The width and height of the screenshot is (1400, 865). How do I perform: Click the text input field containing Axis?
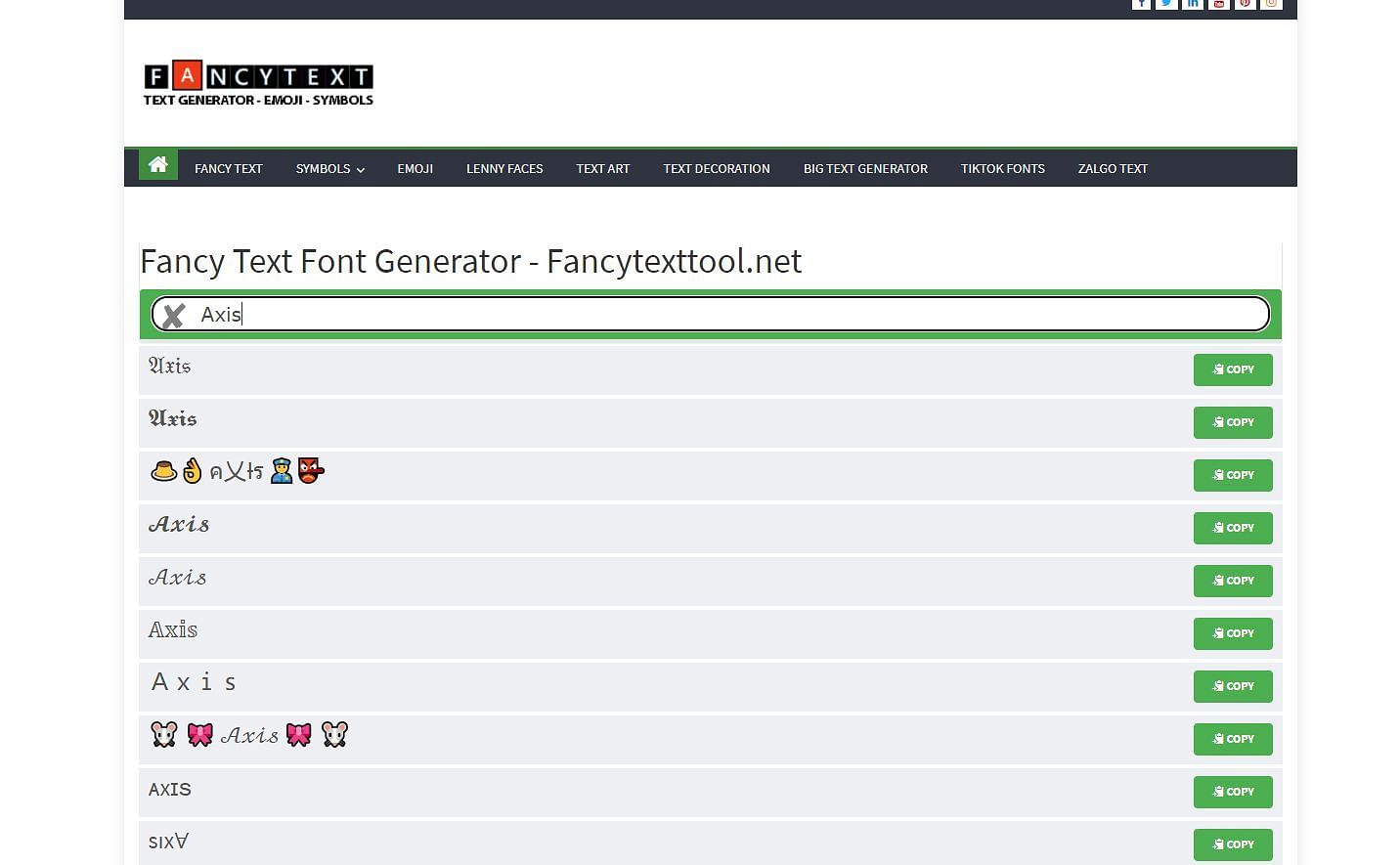723,315
